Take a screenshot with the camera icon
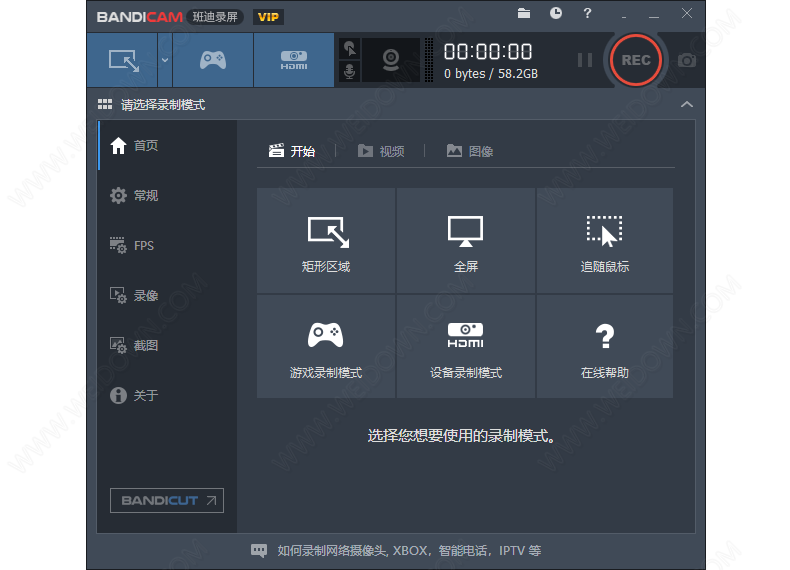Screen dimensions: 790x570 pos(686,60)
